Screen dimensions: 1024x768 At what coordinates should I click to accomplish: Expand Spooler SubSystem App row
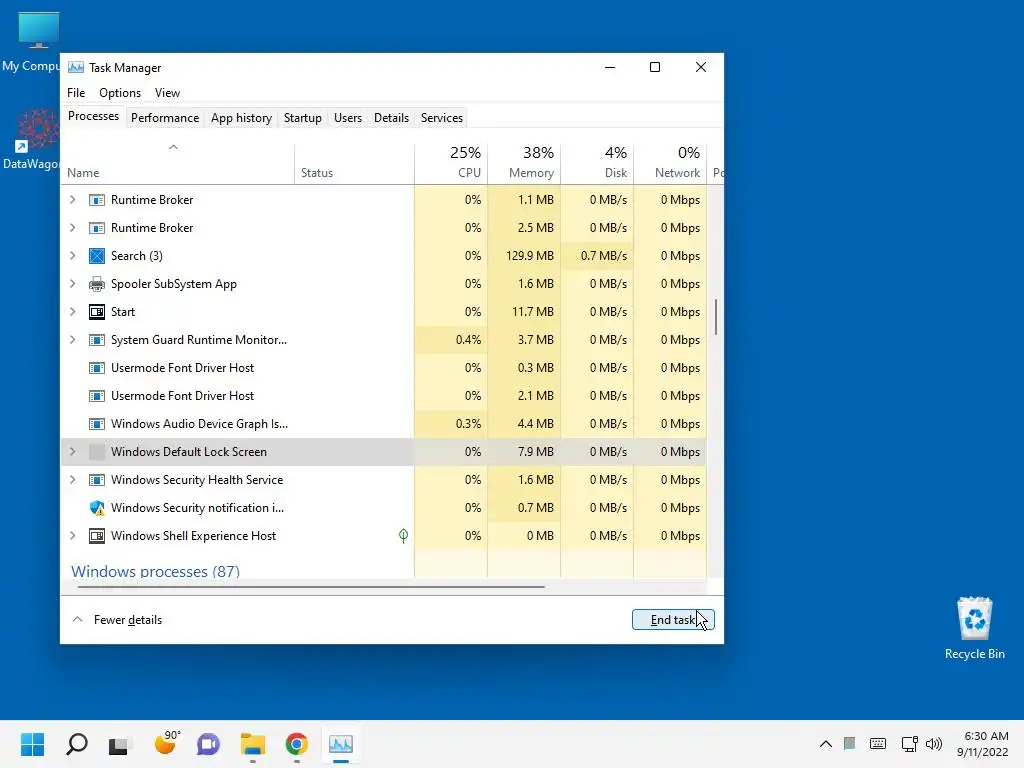72,284
